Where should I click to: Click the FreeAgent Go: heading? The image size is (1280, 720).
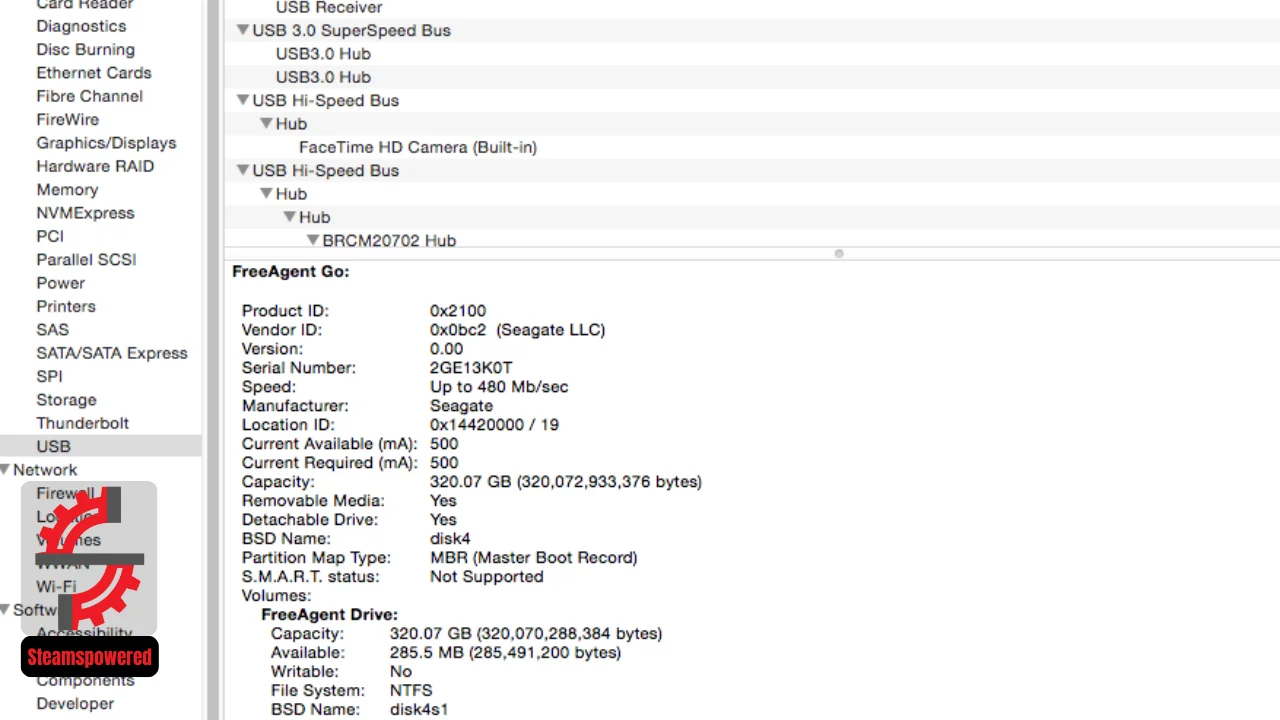(x=291, y=271)
